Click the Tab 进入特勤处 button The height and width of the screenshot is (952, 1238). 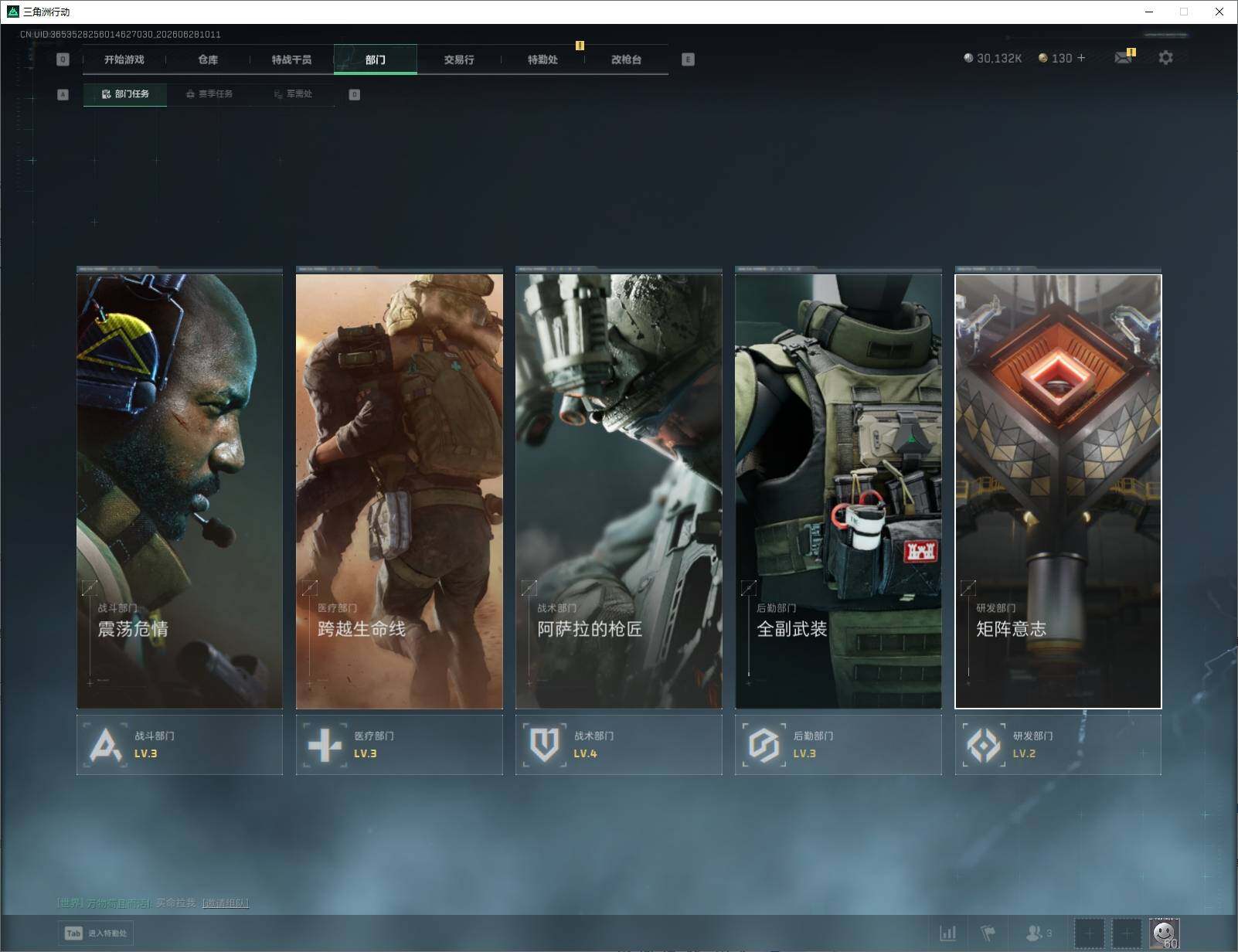coord(96,933)
